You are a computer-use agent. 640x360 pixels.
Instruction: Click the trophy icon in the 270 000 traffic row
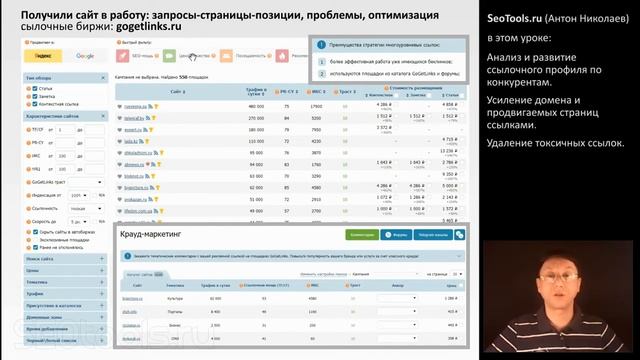[154, 118]
